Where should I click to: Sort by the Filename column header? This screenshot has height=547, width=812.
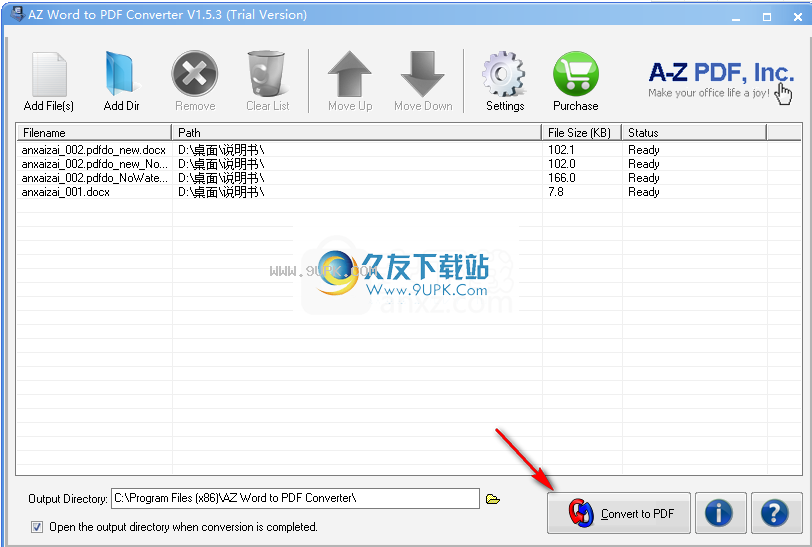click(x=94, y=133)
